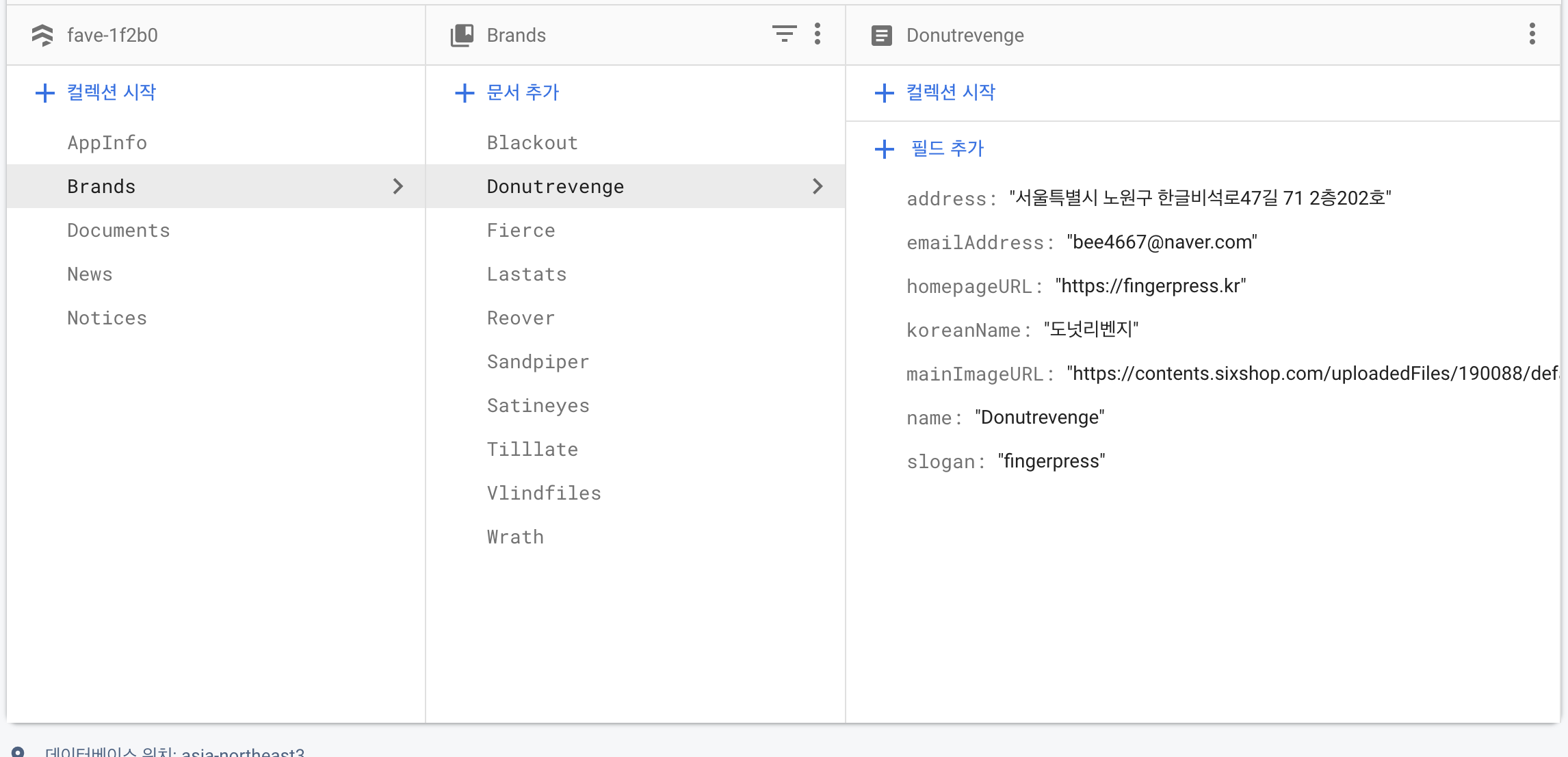Open the Wrath document

515,537
